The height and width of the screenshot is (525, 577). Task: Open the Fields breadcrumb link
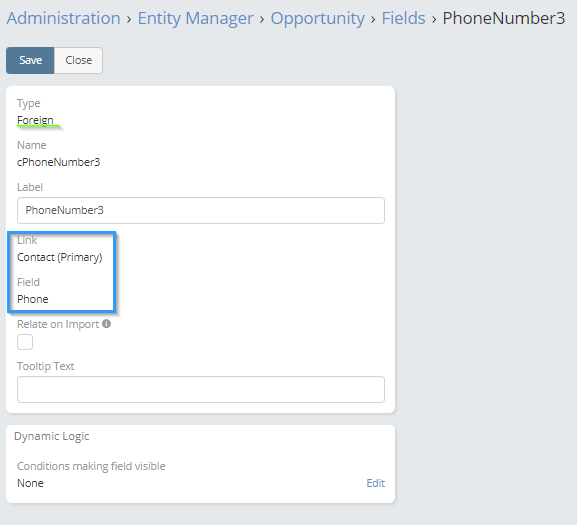[x=403, y=18]
